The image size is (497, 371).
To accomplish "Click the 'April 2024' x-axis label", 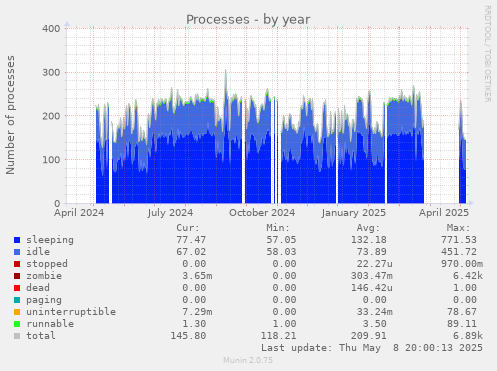I will [79, 213].
